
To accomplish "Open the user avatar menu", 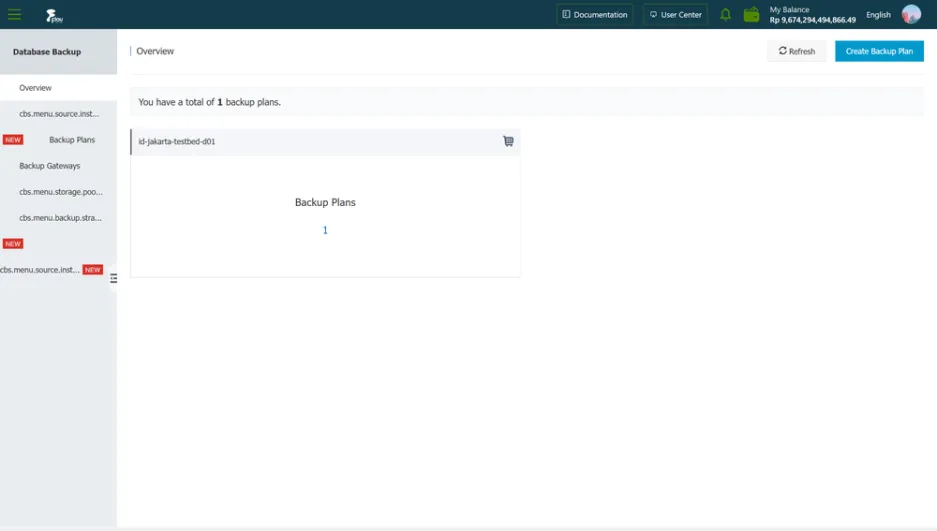I will coord(911,14).
